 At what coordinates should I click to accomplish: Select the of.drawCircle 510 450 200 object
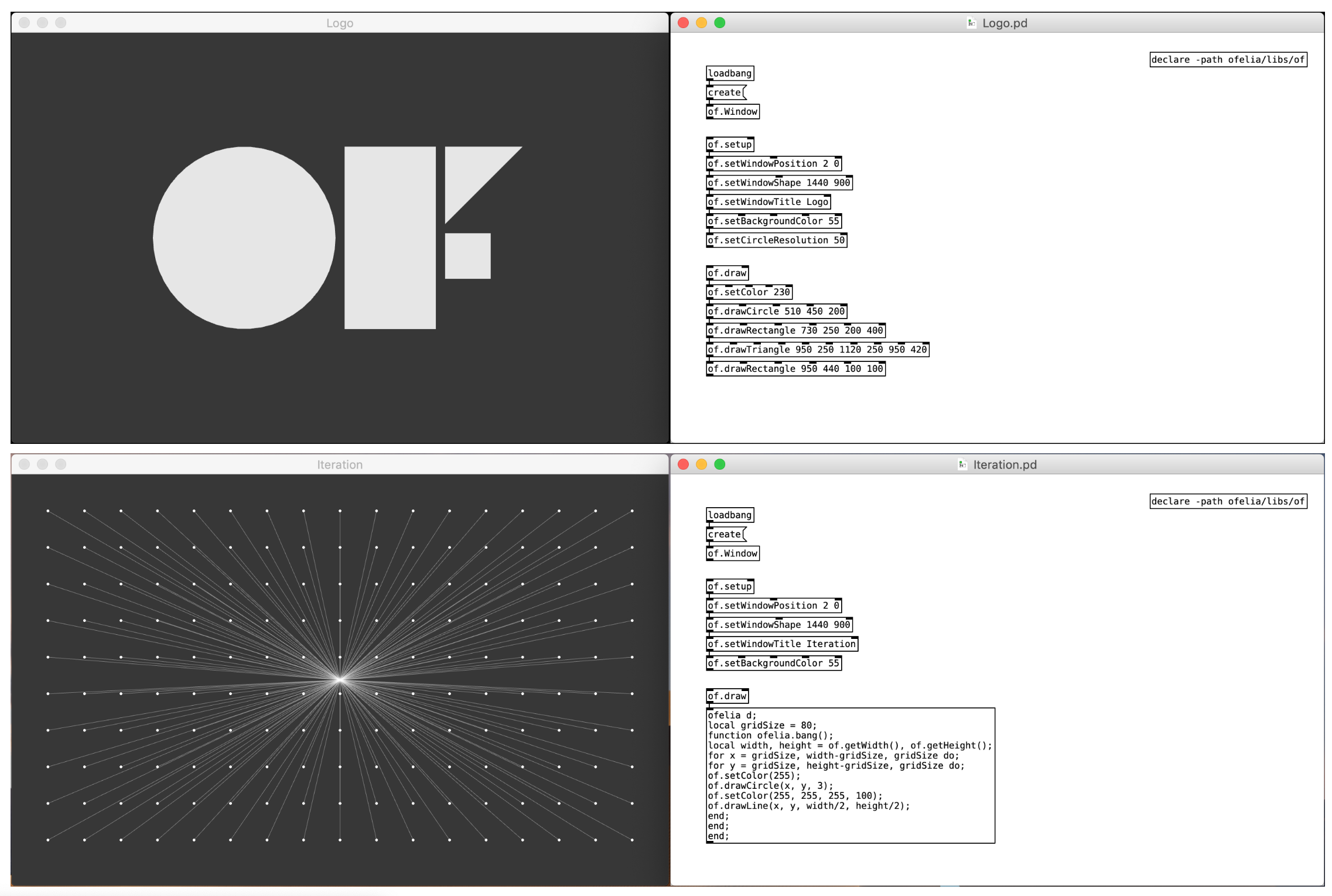[x=777, y=312]
